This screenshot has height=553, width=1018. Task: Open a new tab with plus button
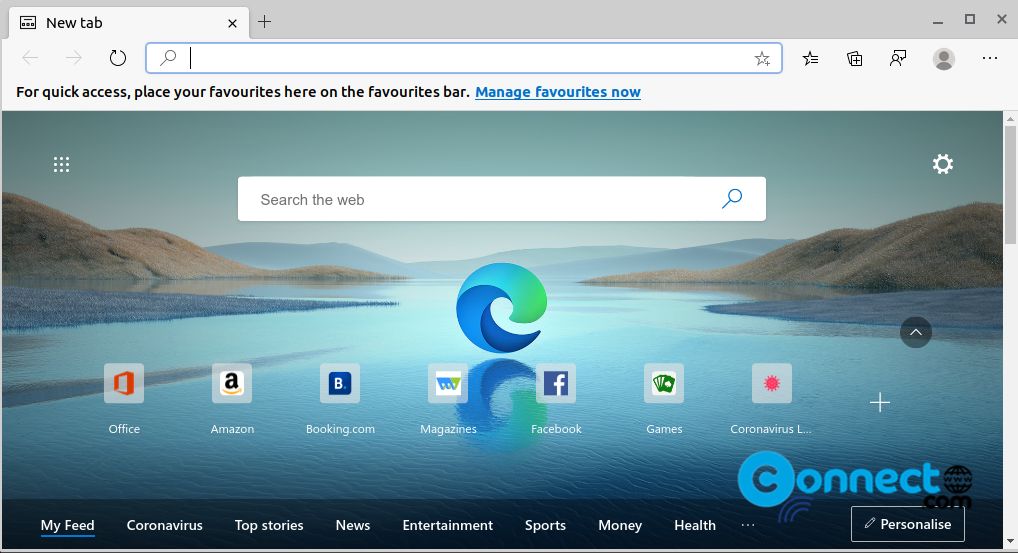264,22
